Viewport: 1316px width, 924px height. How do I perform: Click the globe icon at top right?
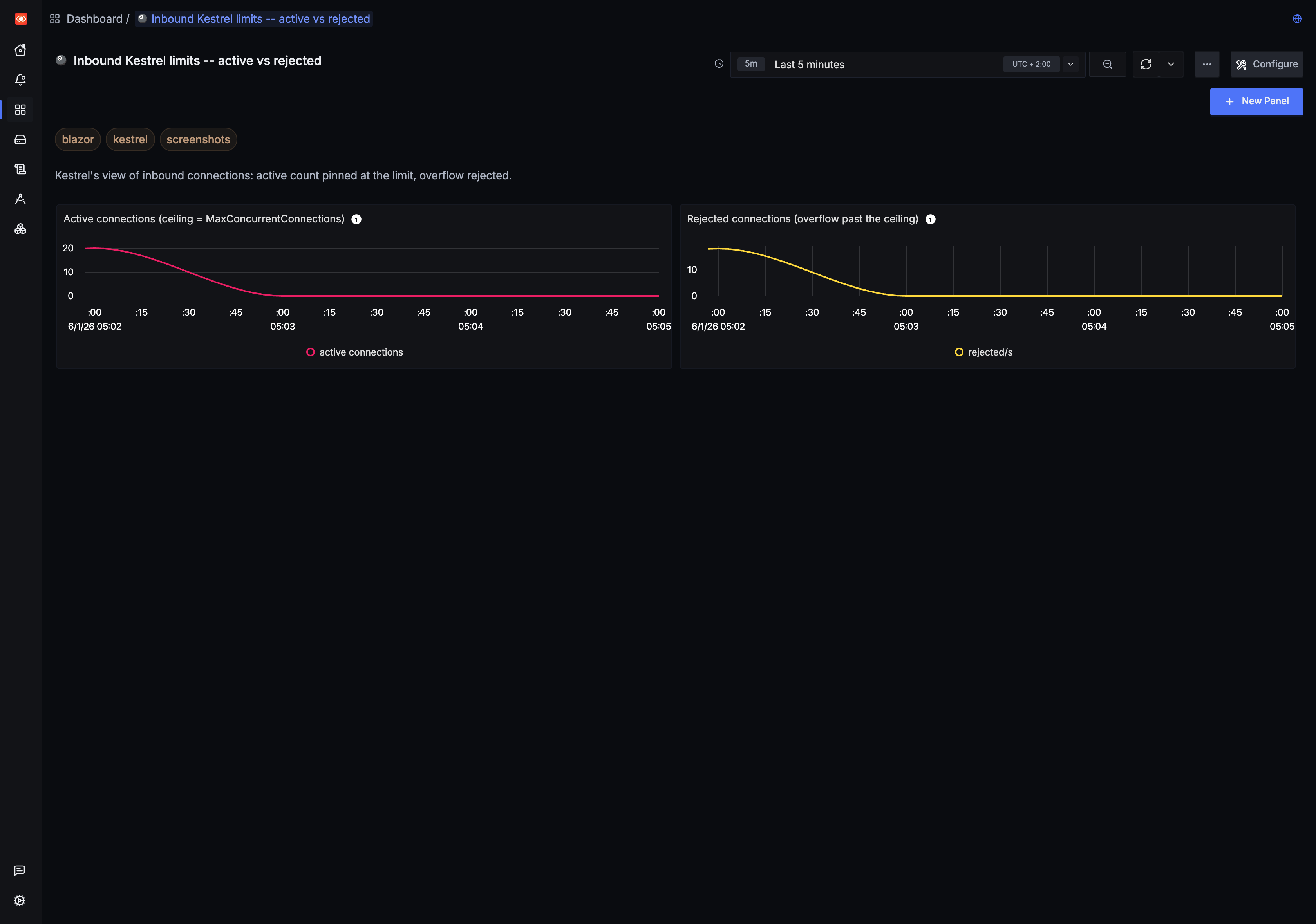click(1296, 19)
